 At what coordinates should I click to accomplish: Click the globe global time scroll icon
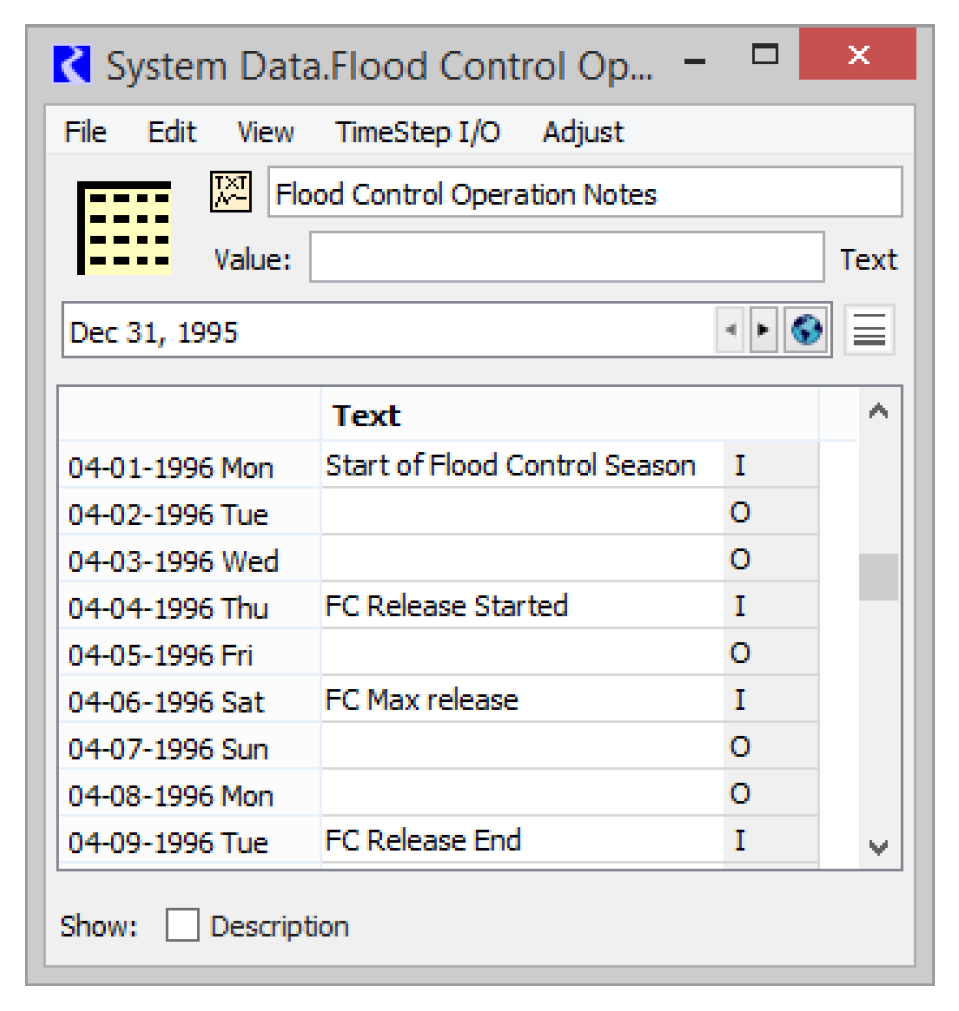tap(806, 331)
